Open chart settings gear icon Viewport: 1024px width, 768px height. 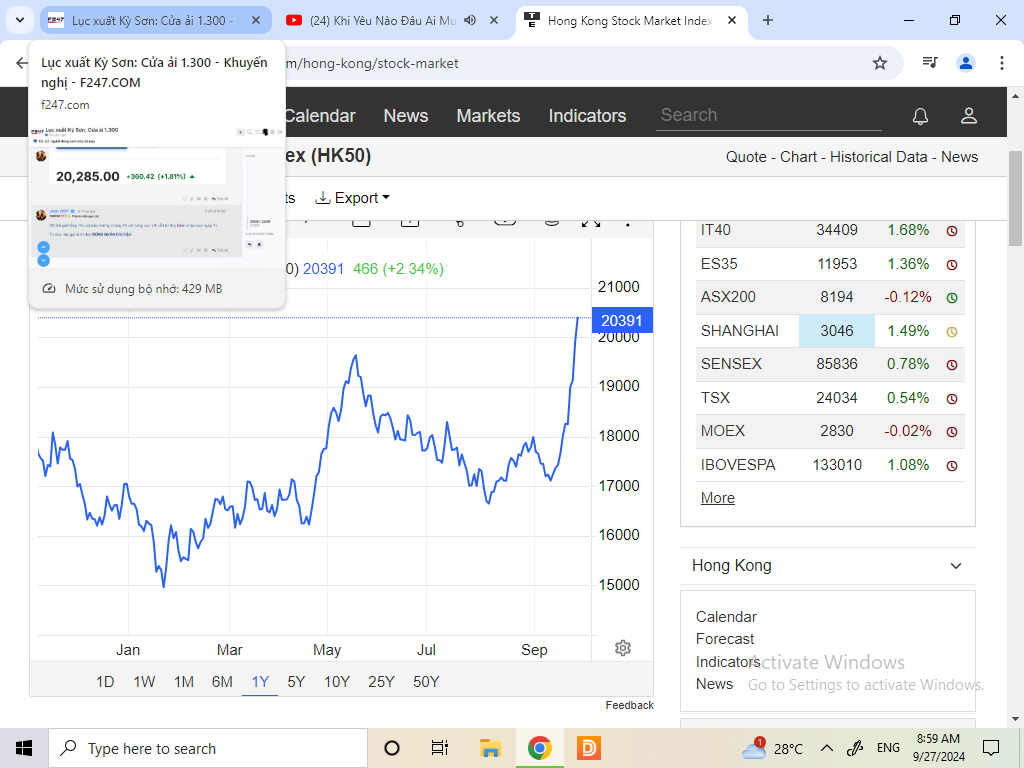pyautogui.click(x=623, y=648)
